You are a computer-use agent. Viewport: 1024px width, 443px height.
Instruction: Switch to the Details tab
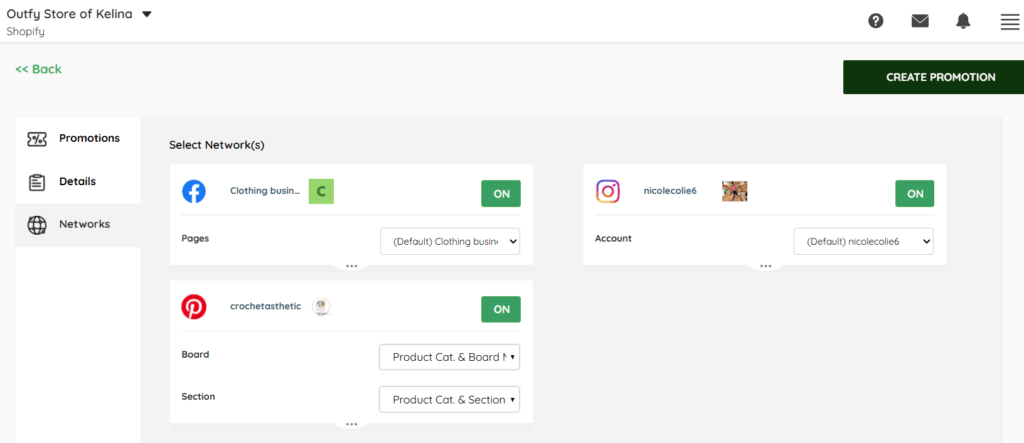pyautogui.click(x=78, y=182)
